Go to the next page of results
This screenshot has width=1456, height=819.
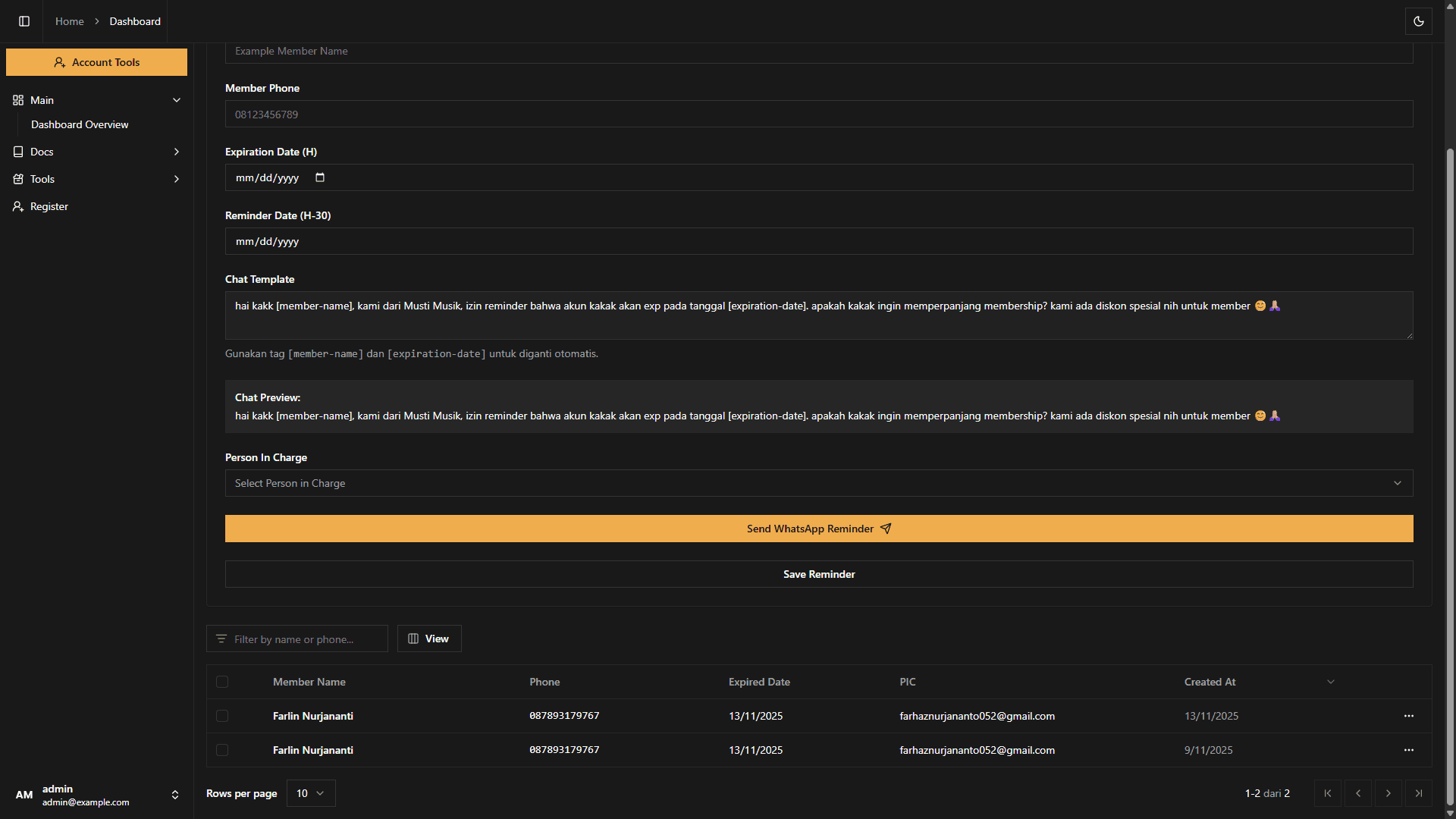tap(1389, 793)
